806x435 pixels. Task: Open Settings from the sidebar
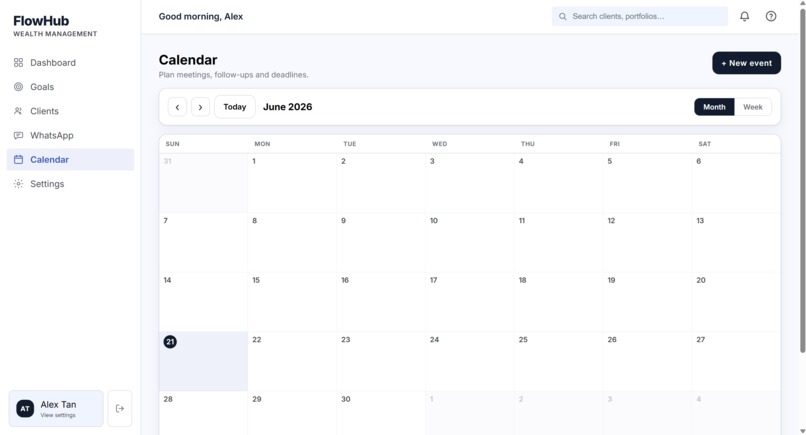(70, 184)
